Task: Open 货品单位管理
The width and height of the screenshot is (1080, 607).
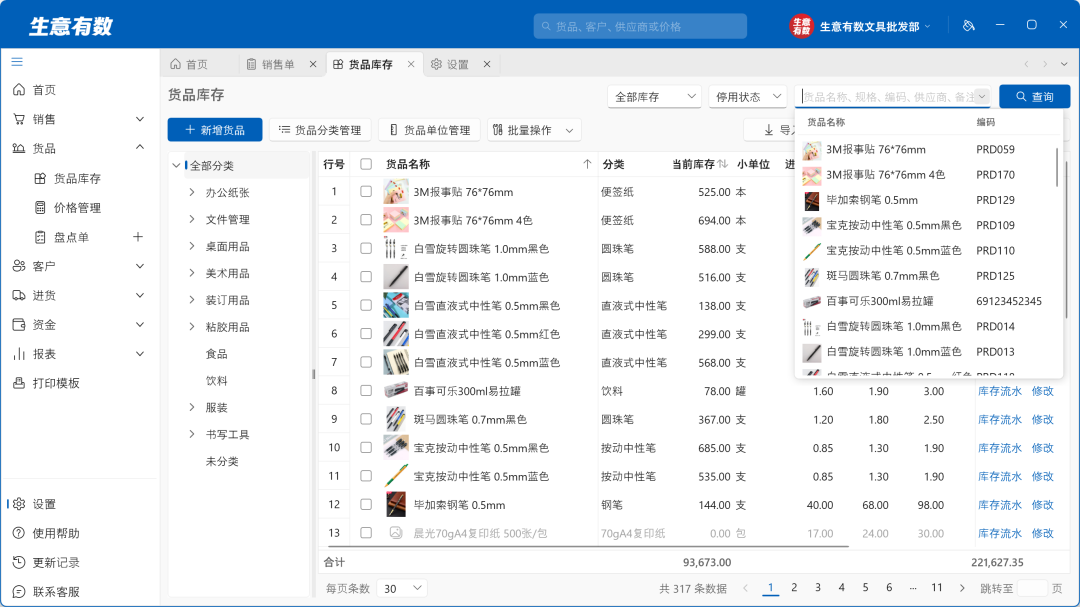Action: pyautogui.click(x=430, y=130)
